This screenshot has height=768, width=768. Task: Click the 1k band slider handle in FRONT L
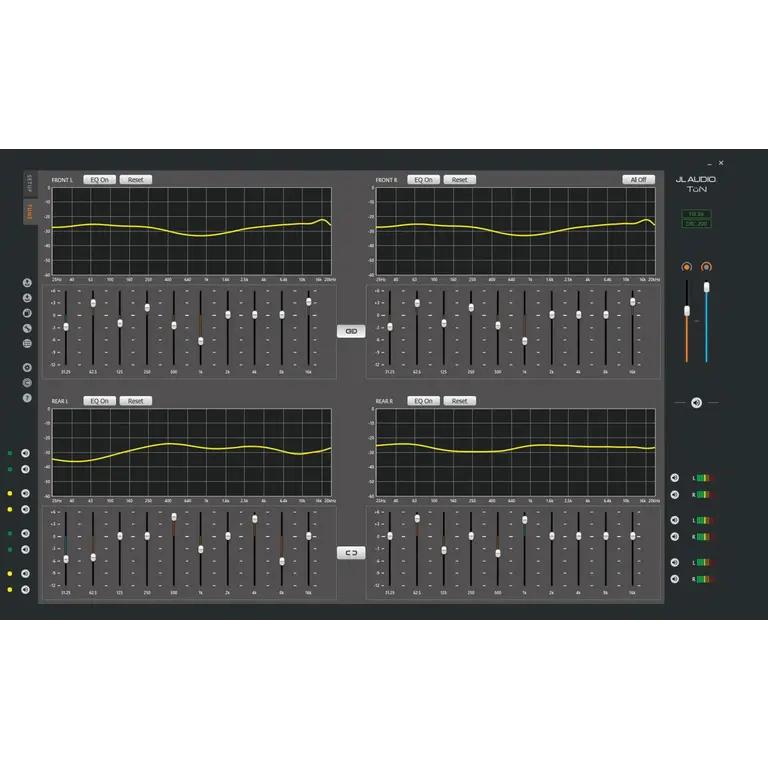(201, 341)
